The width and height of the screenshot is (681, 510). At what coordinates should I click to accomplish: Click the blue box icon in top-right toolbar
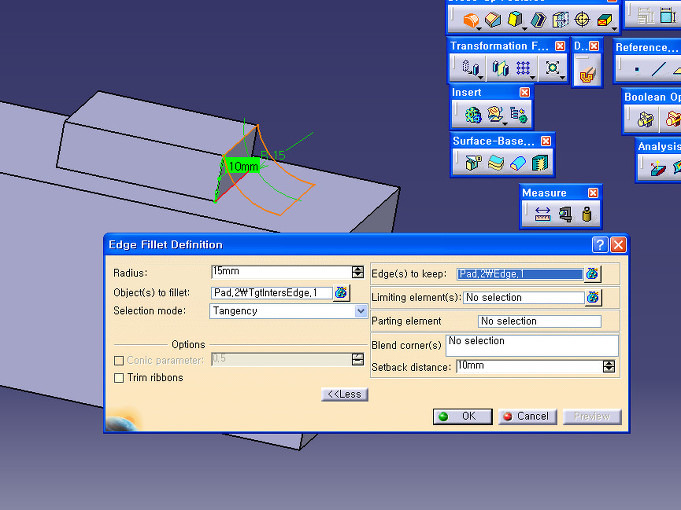(667, 16)
